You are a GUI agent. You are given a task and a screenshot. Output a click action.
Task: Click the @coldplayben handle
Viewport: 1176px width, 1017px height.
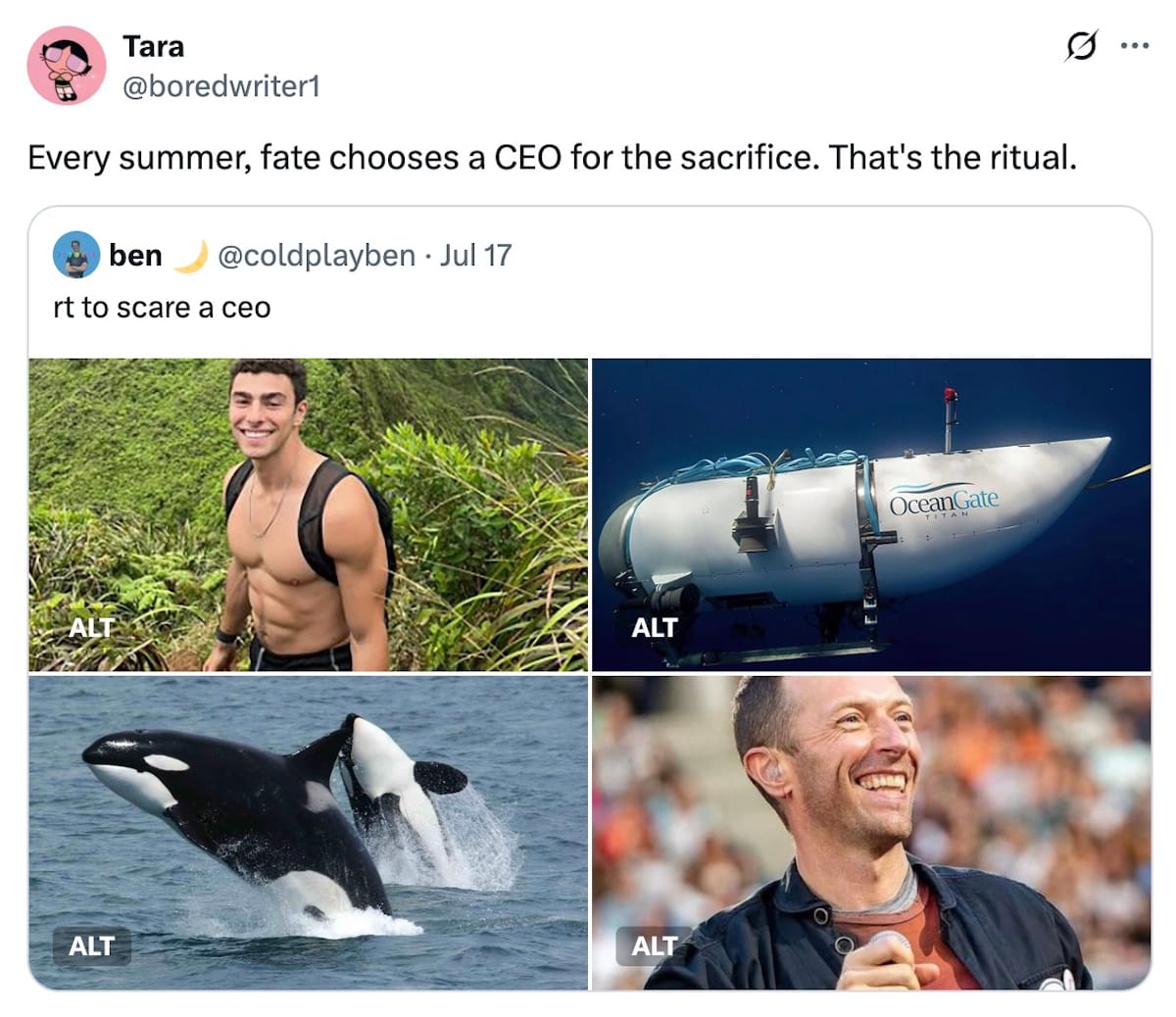(x=316, y=256)
